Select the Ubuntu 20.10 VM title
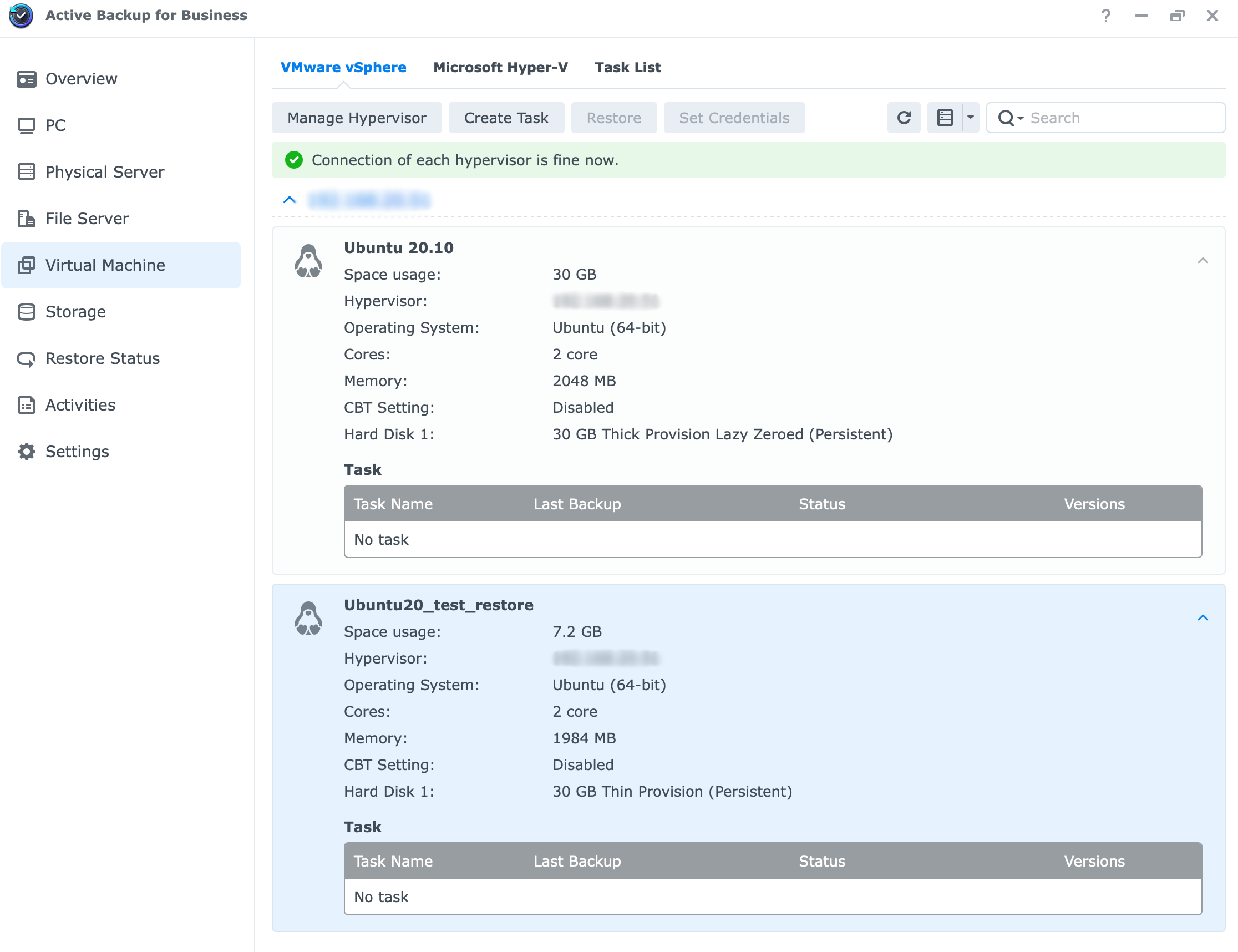 pos(398,247)
